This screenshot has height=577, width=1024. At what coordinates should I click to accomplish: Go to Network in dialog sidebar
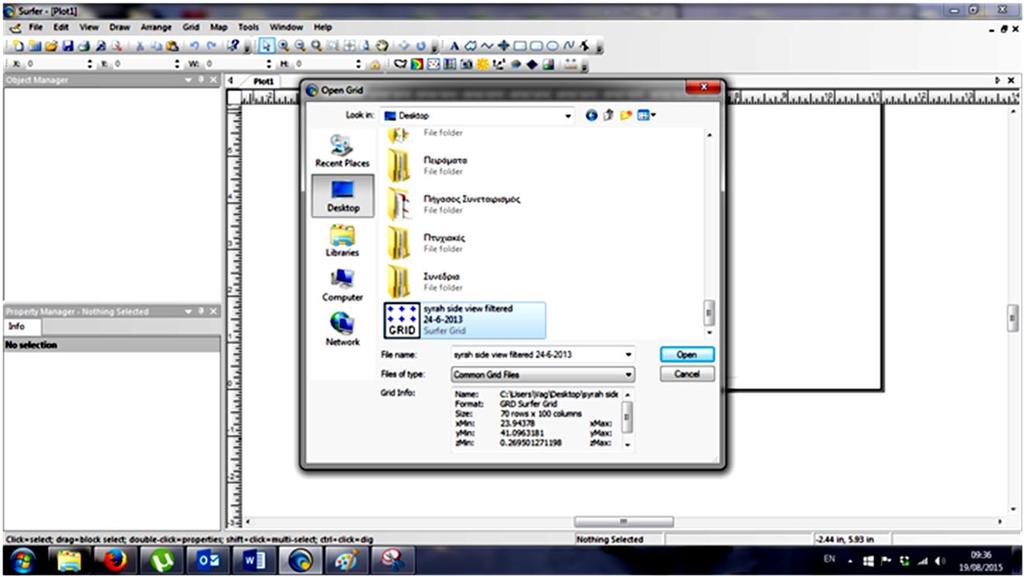pos(342,330)
